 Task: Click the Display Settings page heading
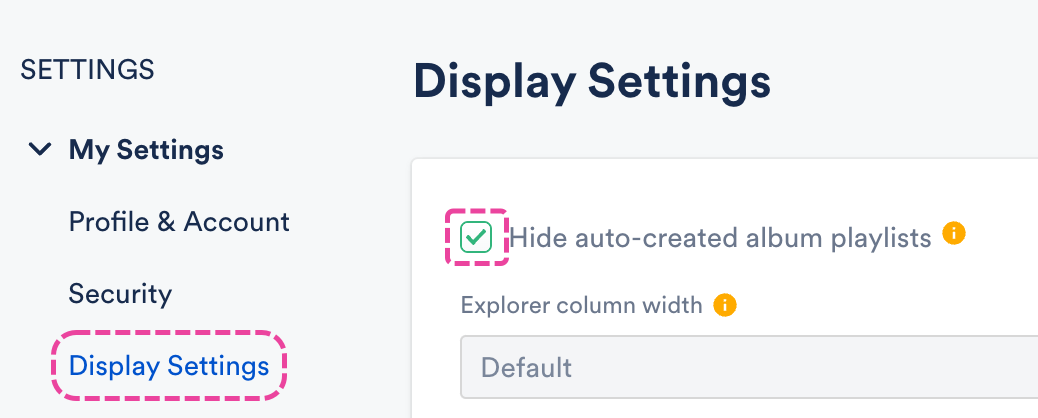pos(591,82)
